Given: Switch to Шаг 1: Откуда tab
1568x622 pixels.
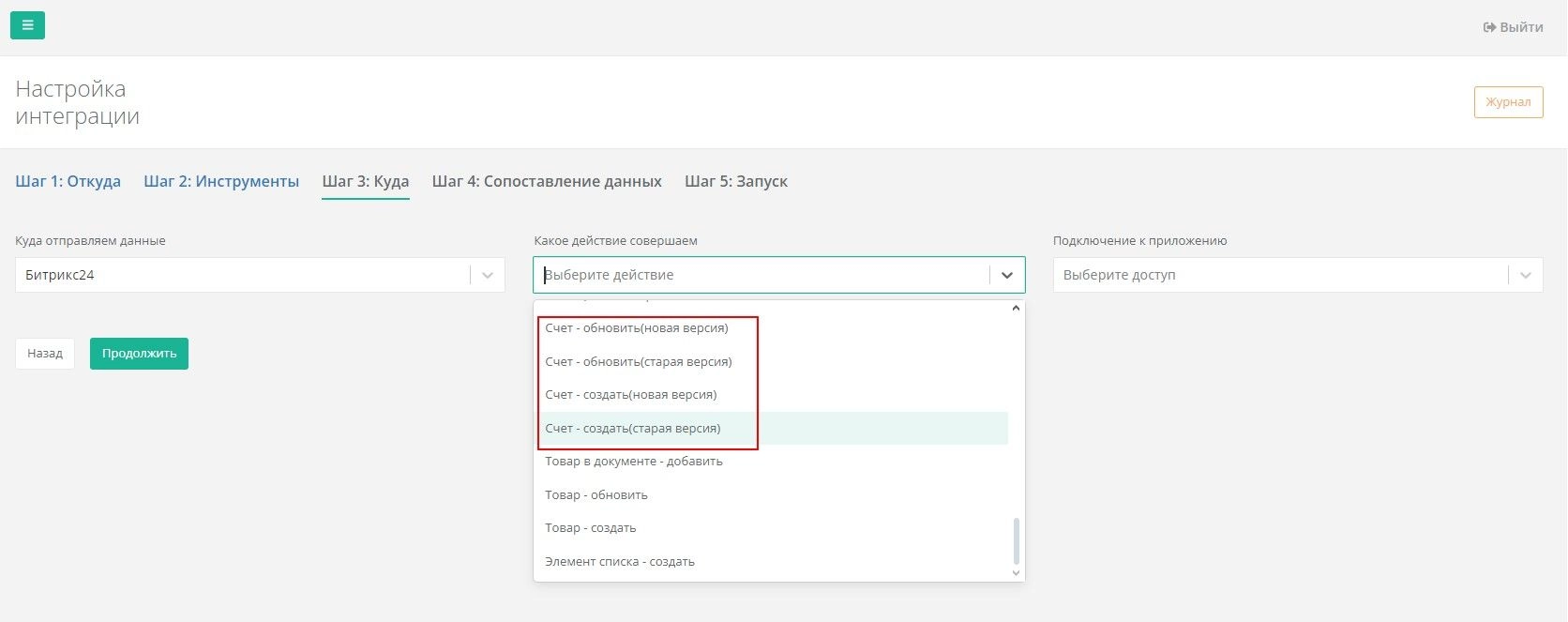Looking at the screenshot, I should [68, 181].
